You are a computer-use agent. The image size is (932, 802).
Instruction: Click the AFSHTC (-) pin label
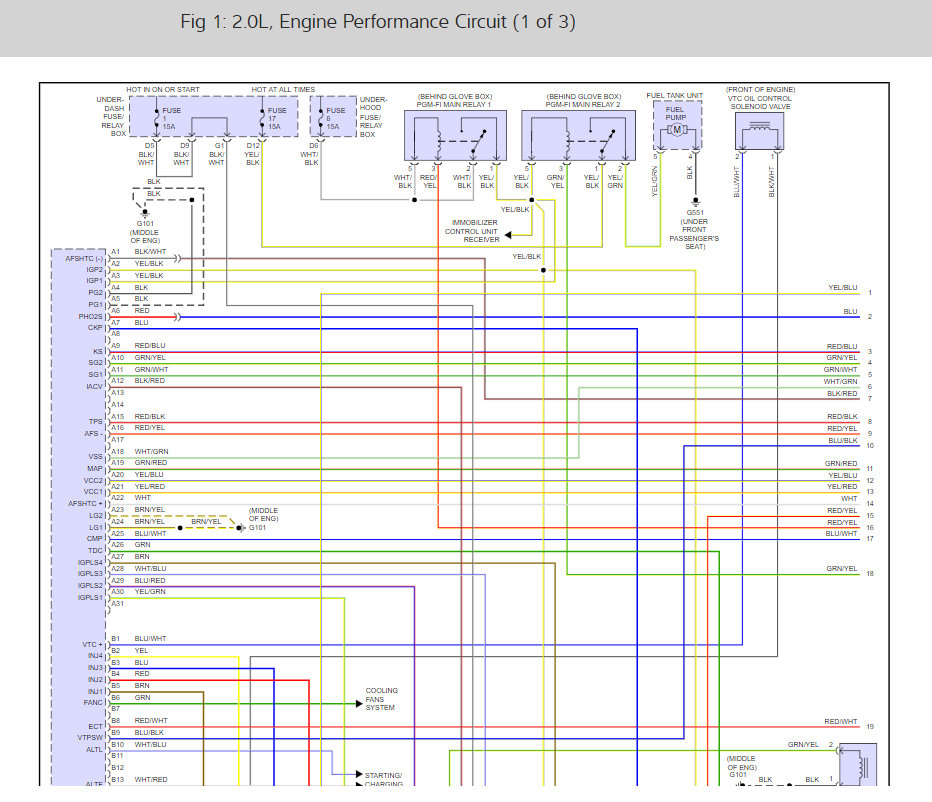coord(84,259)
